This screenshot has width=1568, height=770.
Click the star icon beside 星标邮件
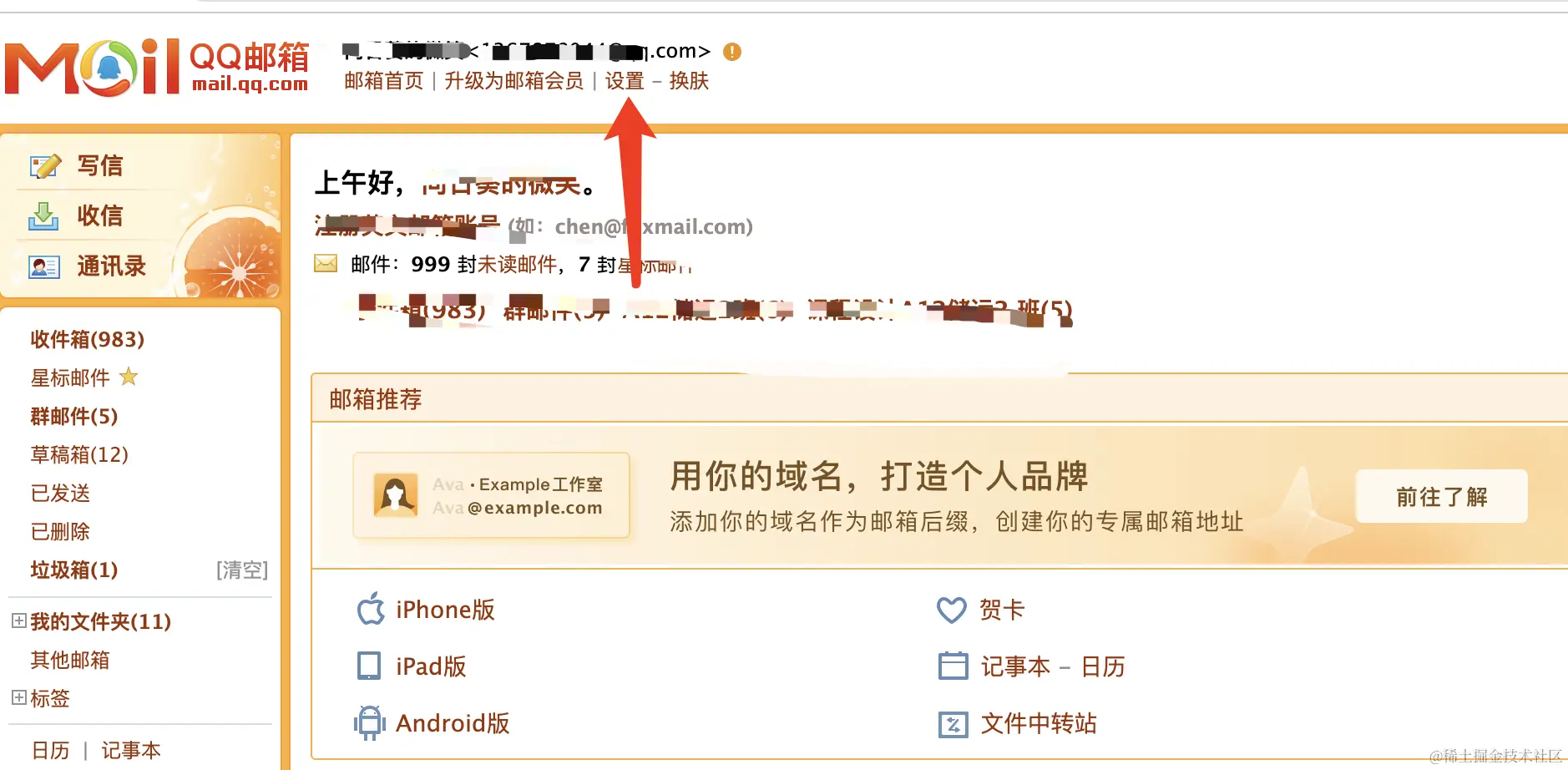click(129, 377)
